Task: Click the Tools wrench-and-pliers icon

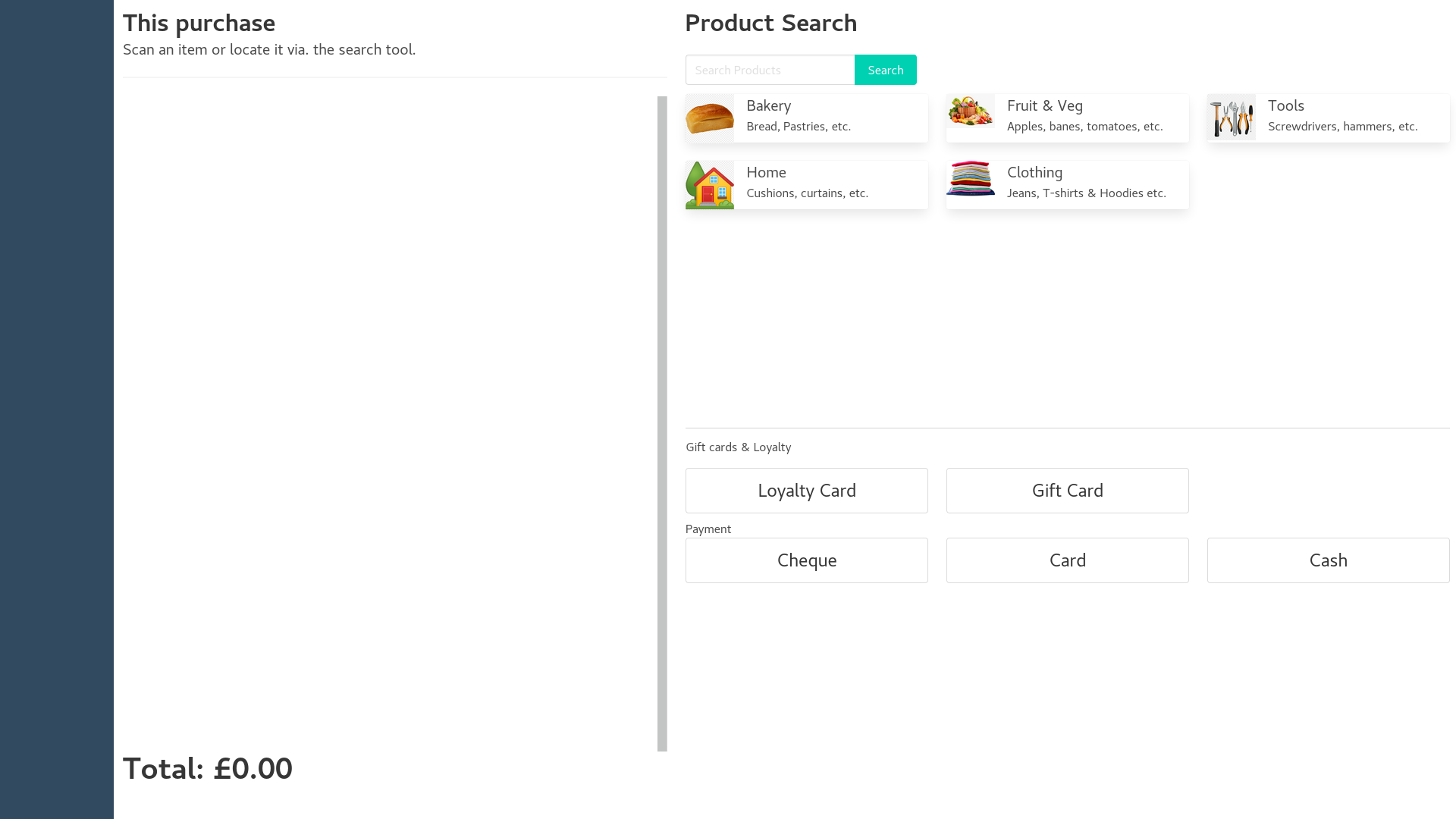Action: click(x=1231, y=118)
